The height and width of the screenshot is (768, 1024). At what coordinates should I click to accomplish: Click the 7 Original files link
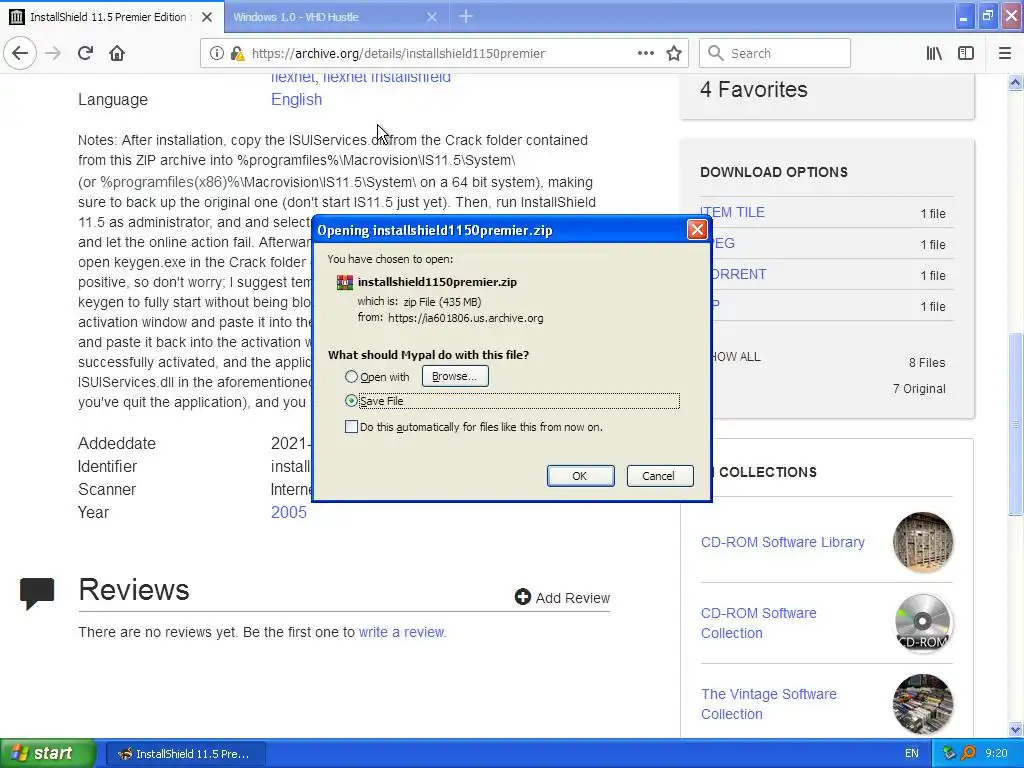point(919,389)
